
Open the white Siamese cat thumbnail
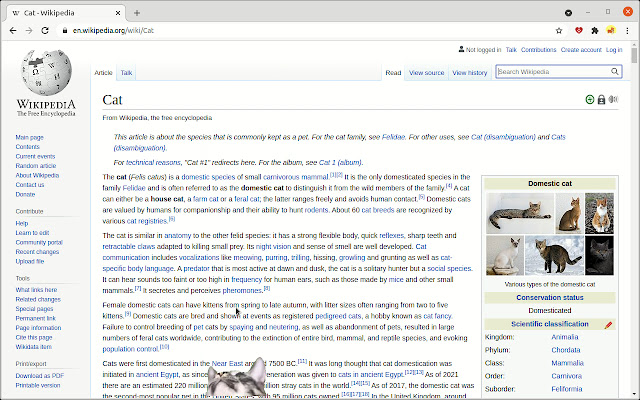point(505,255)
